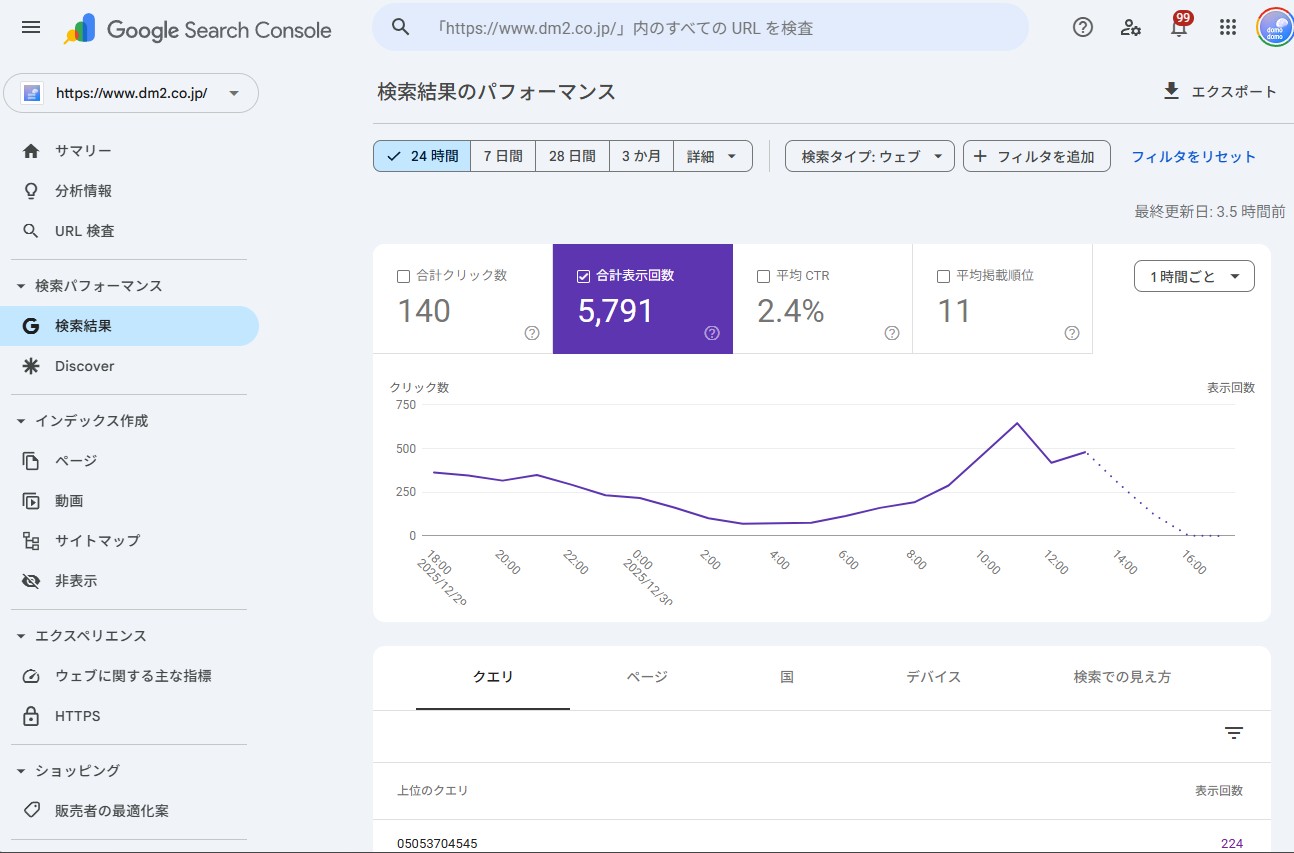This screenshot has width=1294, height=853.
Task: Open the notifications bell with 99 alerts
Action: pyautogui.click(x=1179, y=27)
